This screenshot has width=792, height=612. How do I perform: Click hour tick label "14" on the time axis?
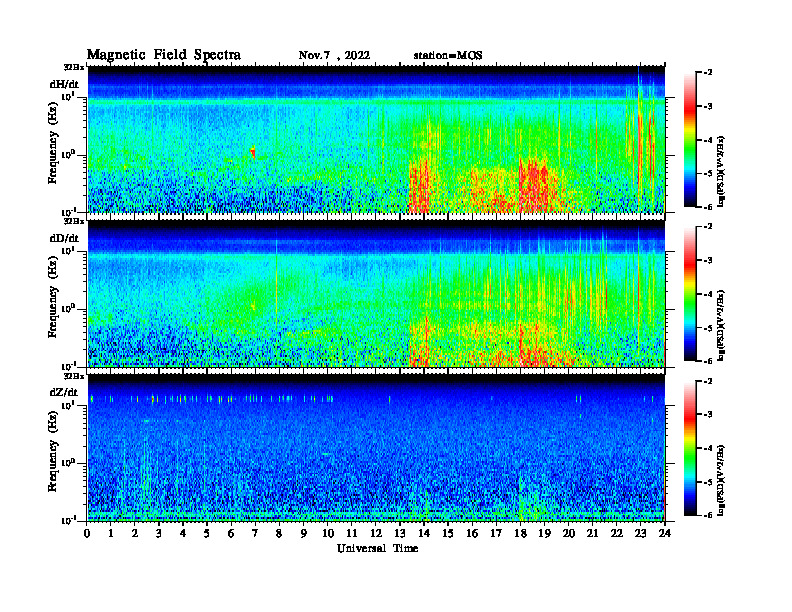click(424, 533)
